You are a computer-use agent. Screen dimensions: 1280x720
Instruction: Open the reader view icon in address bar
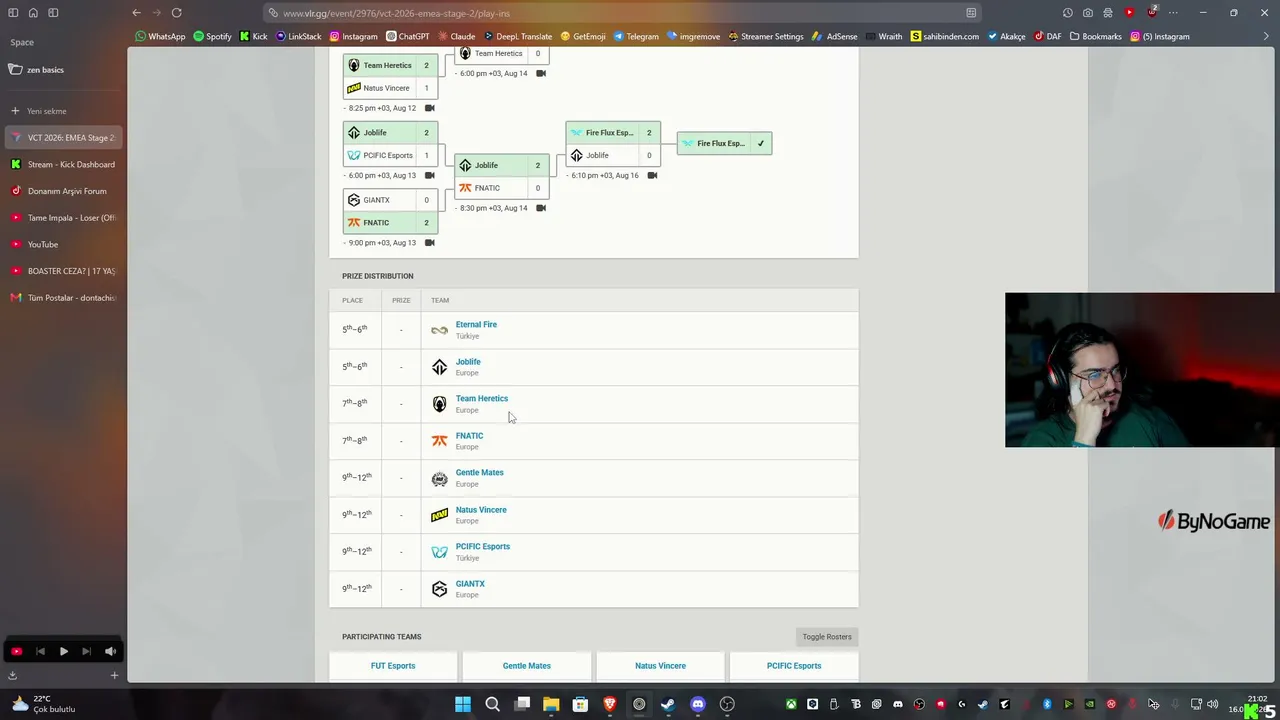pyautogui.click(x=971, y=13)
